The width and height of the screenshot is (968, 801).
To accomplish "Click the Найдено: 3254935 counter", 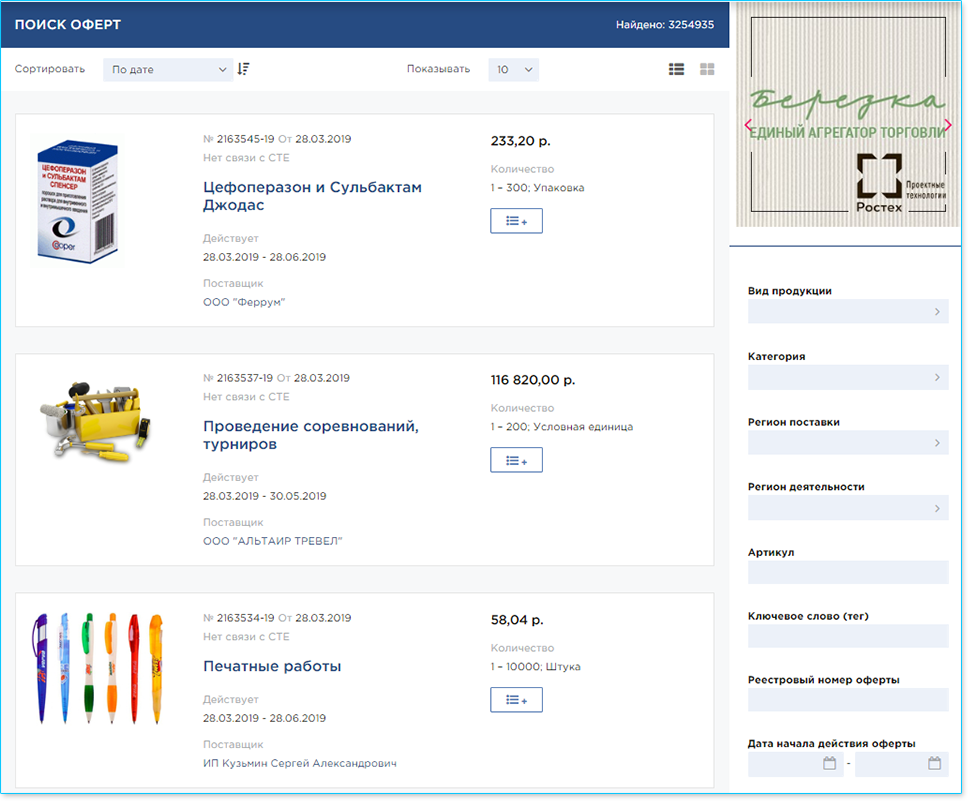I will click(665, 25).
